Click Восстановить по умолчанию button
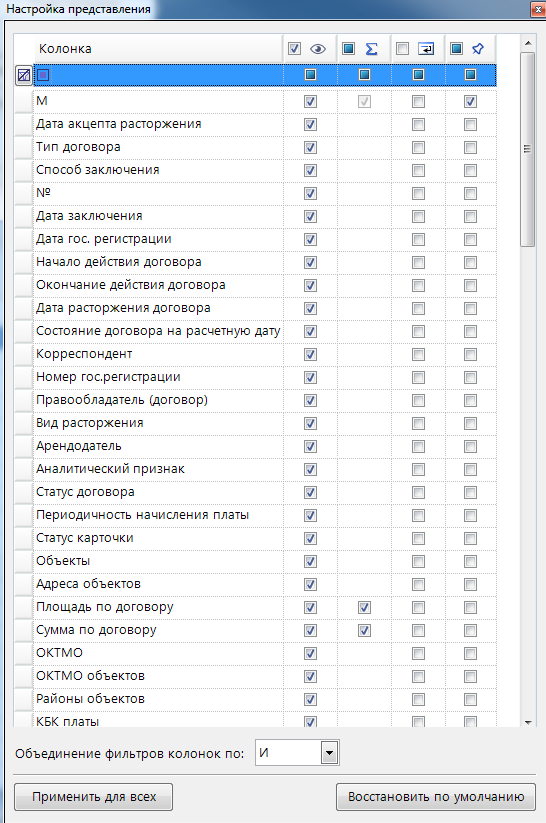This screenshot has width=546, height=823. click(x=436, y=797)
